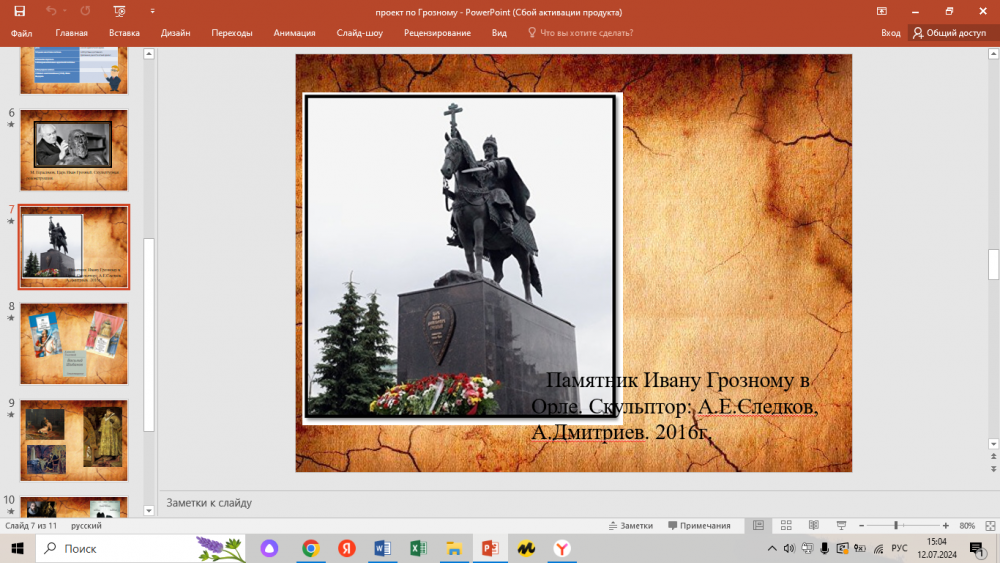The width and height of the screenshot is (1000, 563).
Task: Click the Общий доступ share button
Action: 949,33
